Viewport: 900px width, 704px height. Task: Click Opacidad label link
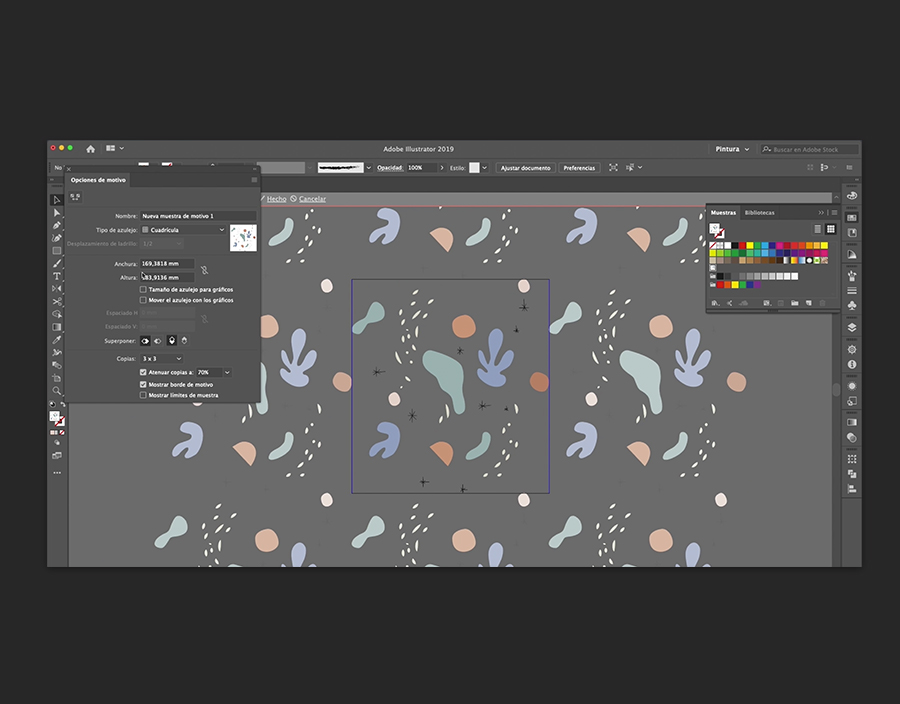click(x=390, y=168)
